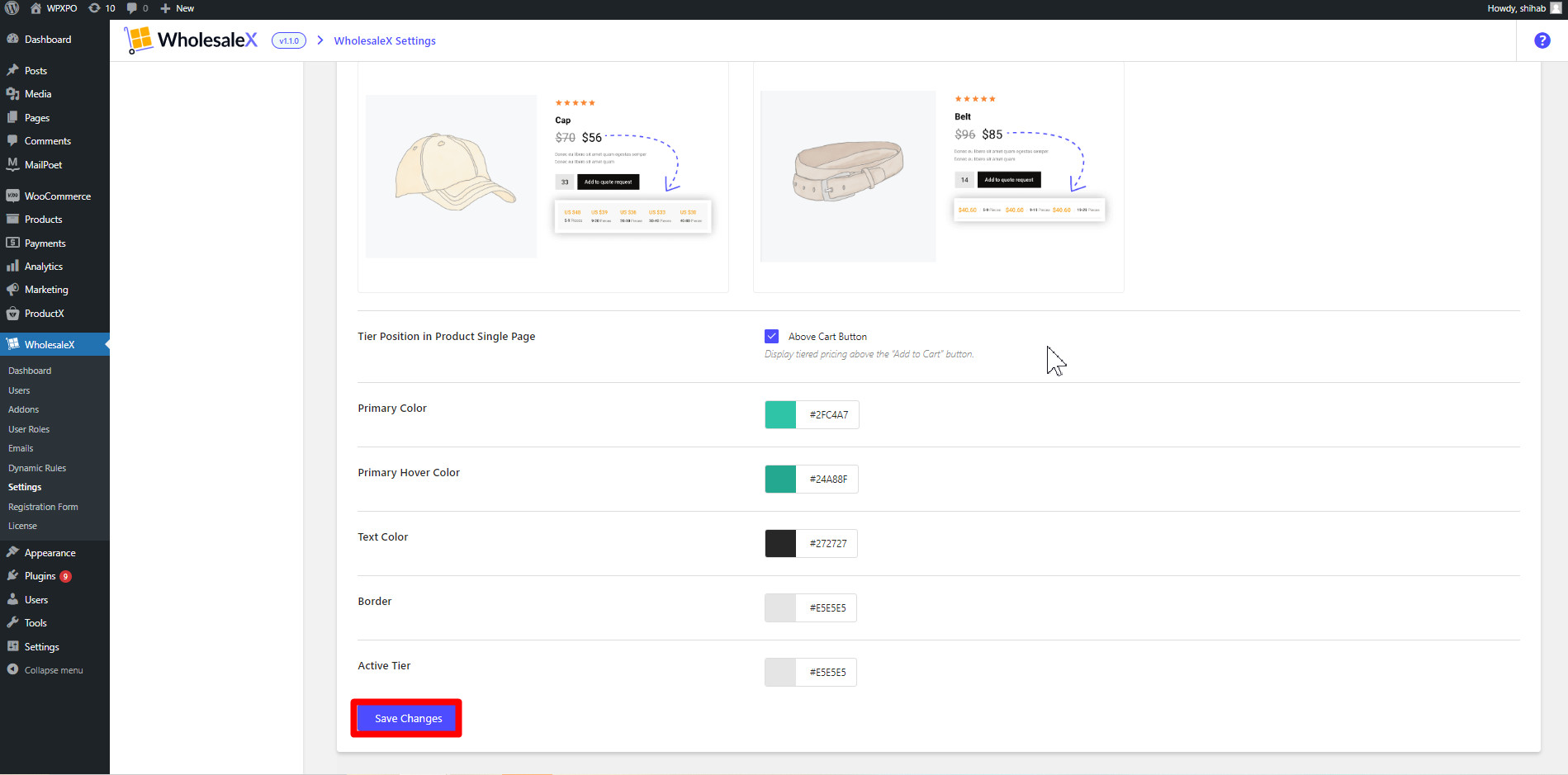This screenshot has height=775, width=1568.
Task: Click the v1.1.0 version badge
Action: coord(289,40)
